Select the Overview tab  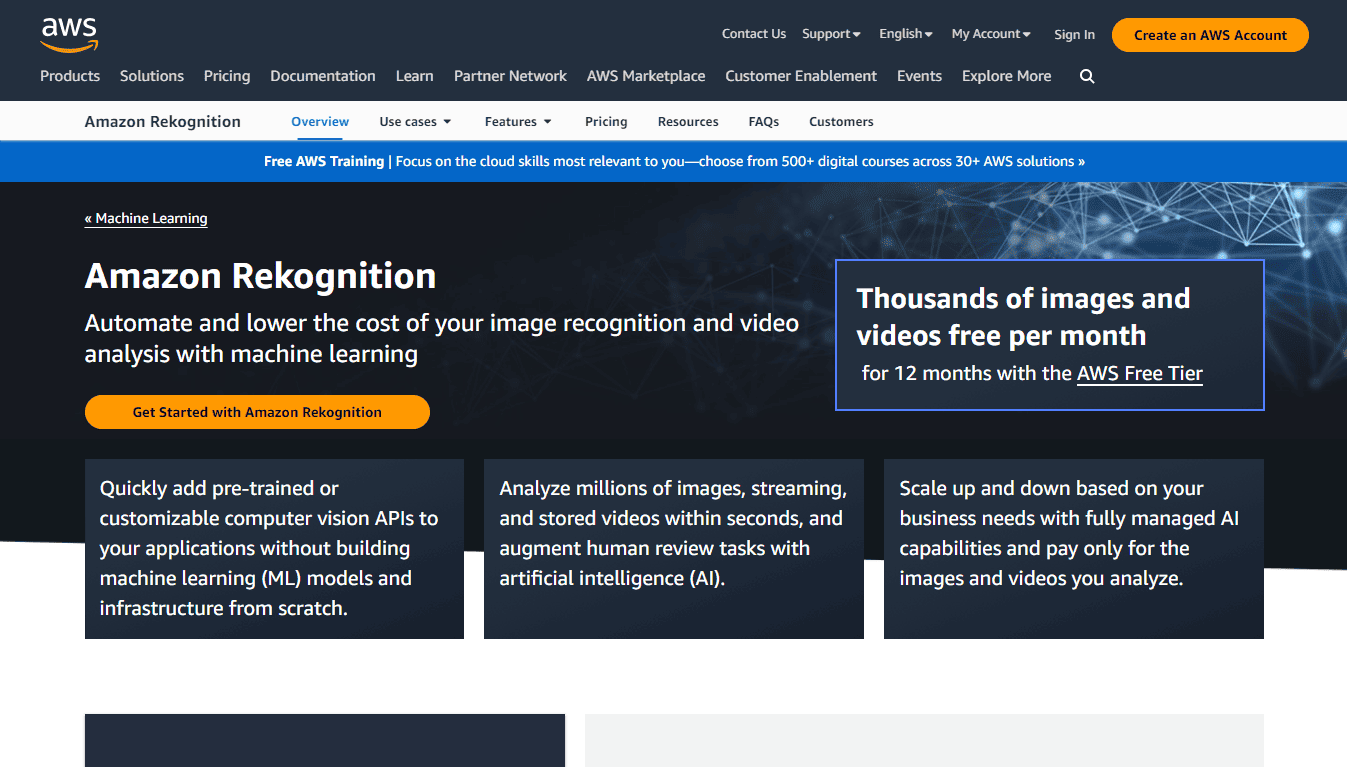tap(319, 121)
